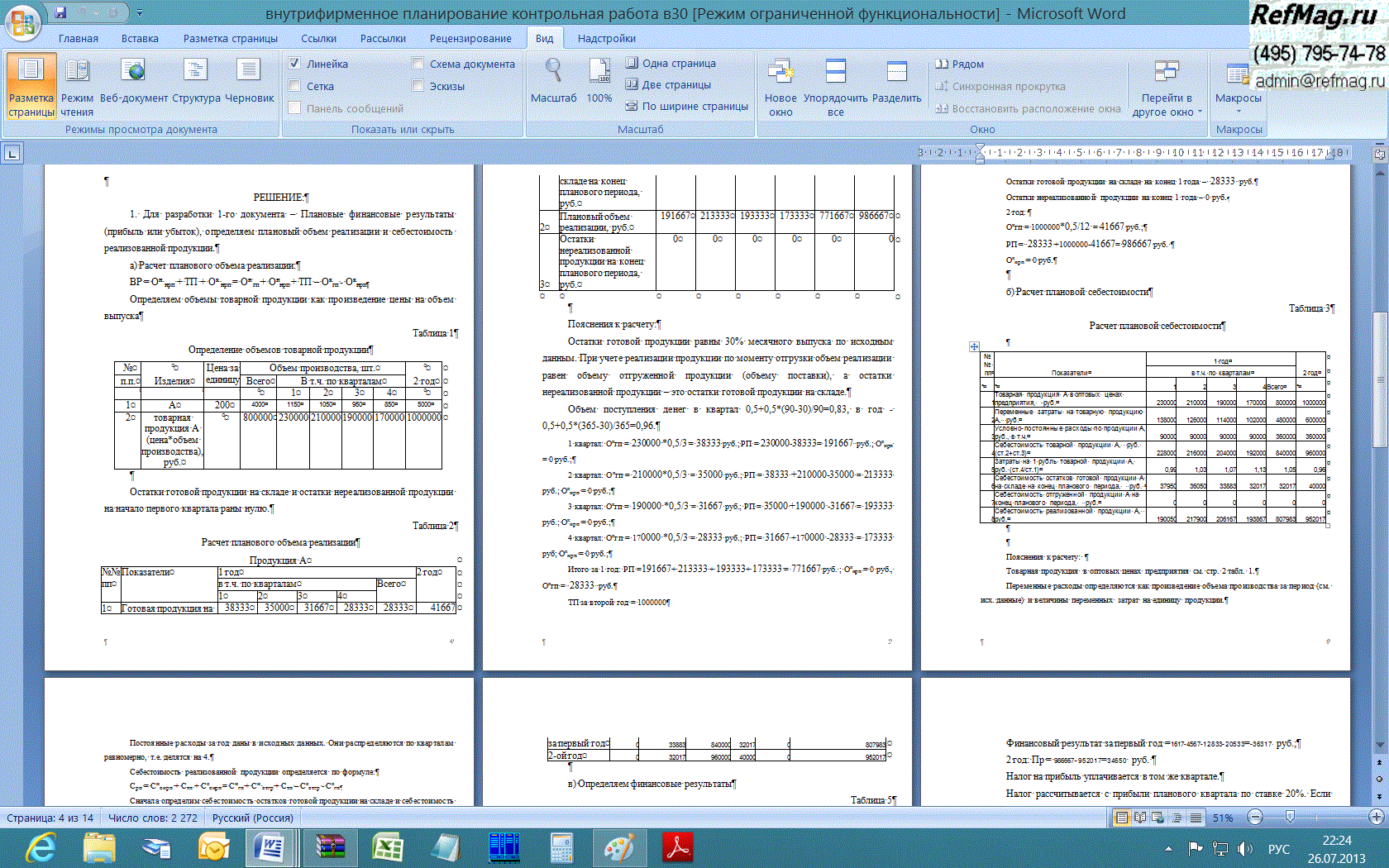Viewport: 1389px width, 868px height.
Task: Set zoom to 100% icon
Action: click(599, 82)
